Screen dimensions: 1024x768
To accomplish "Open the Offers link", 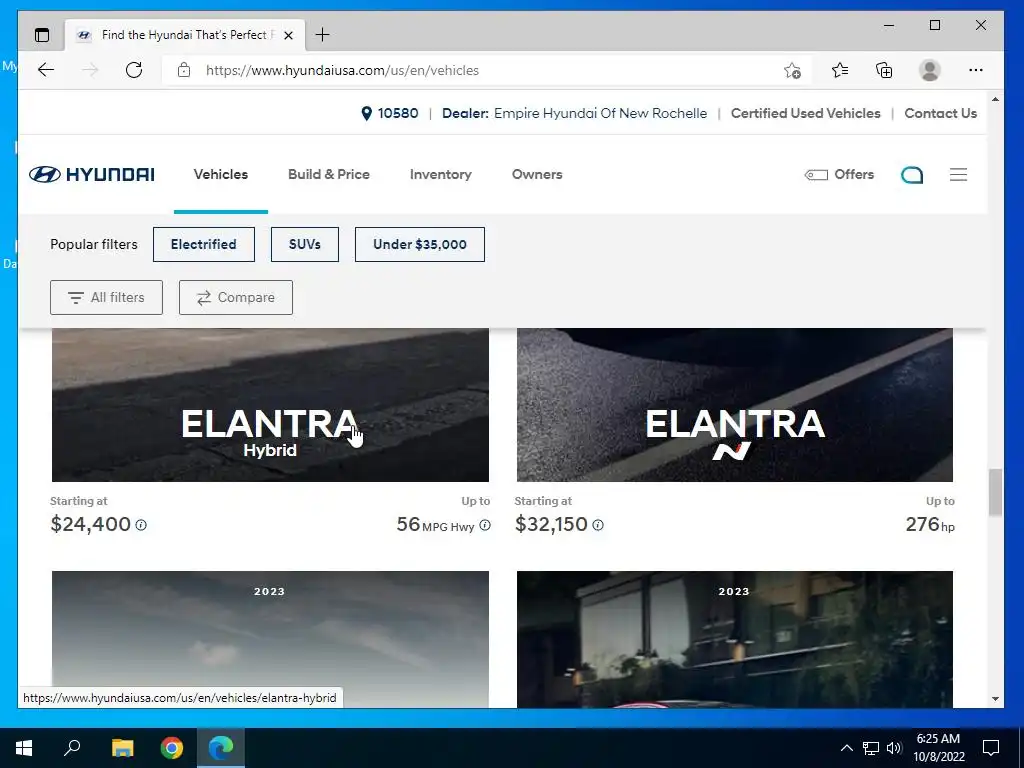I will (x=839, y=174).
